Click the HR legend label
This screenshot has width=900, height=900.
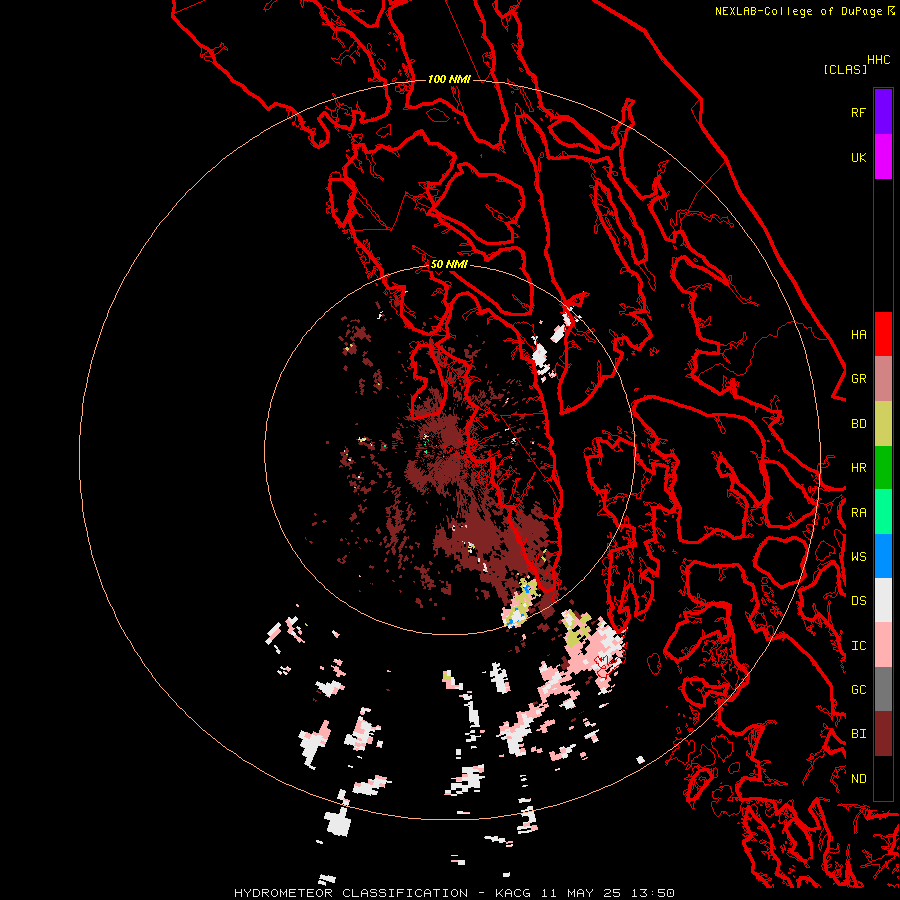pos(858,468)
